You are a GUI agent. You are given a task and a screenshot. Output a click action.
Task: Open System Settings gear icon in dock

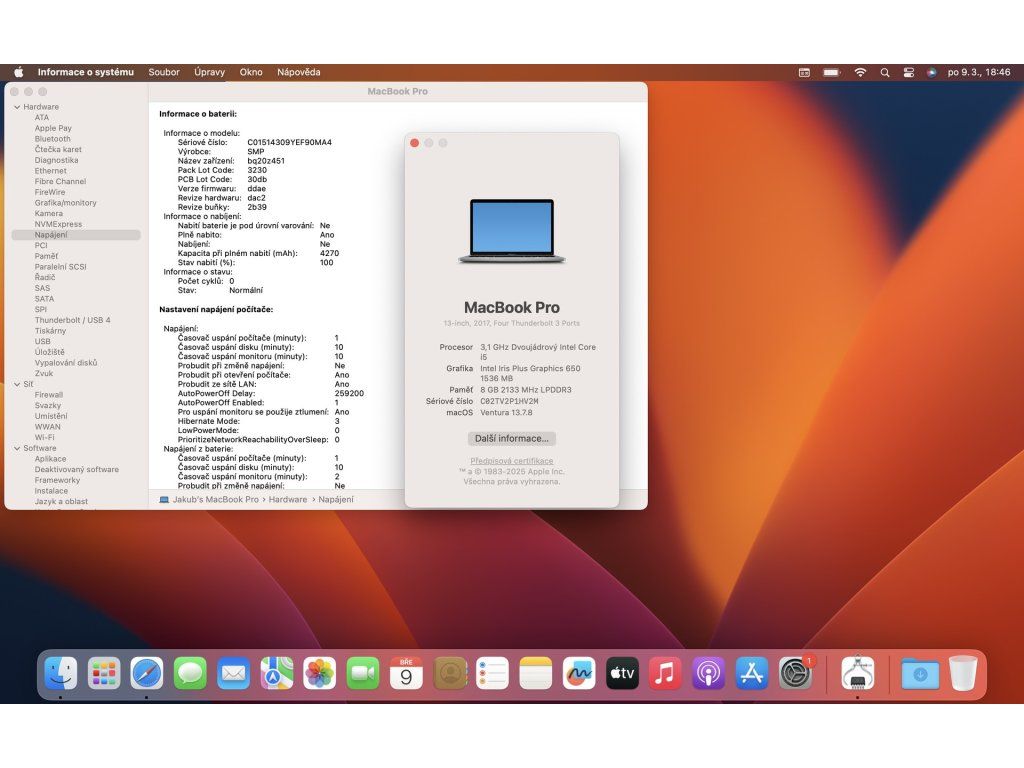point(795,673)
